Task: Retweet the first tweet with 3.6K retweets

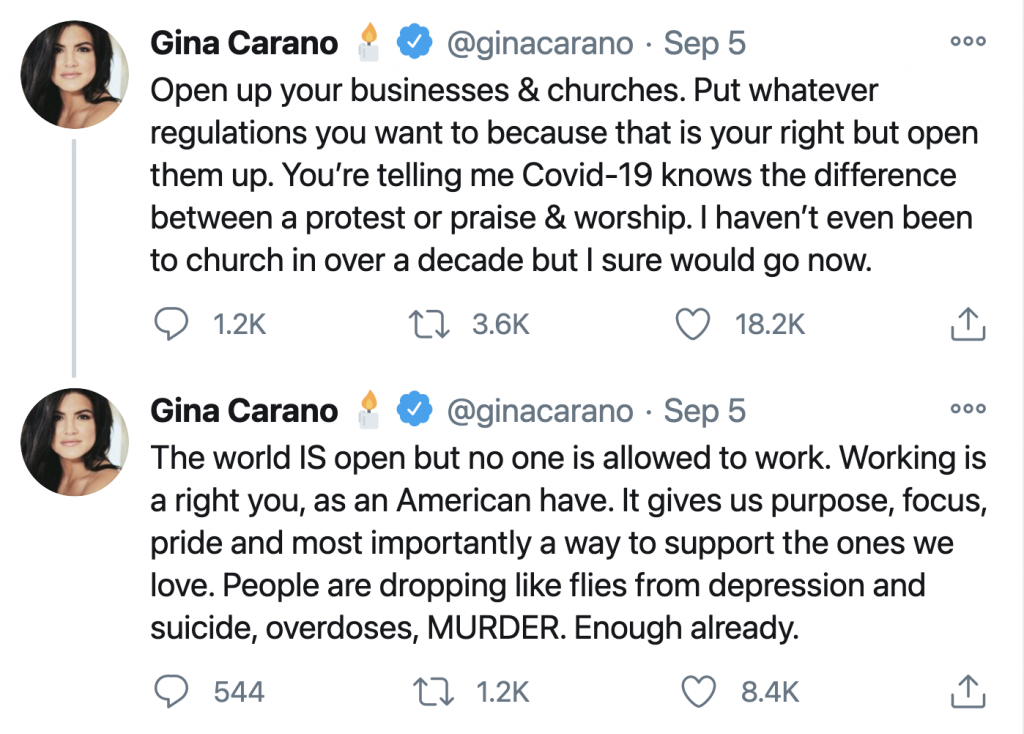Action: coord(429,325)
